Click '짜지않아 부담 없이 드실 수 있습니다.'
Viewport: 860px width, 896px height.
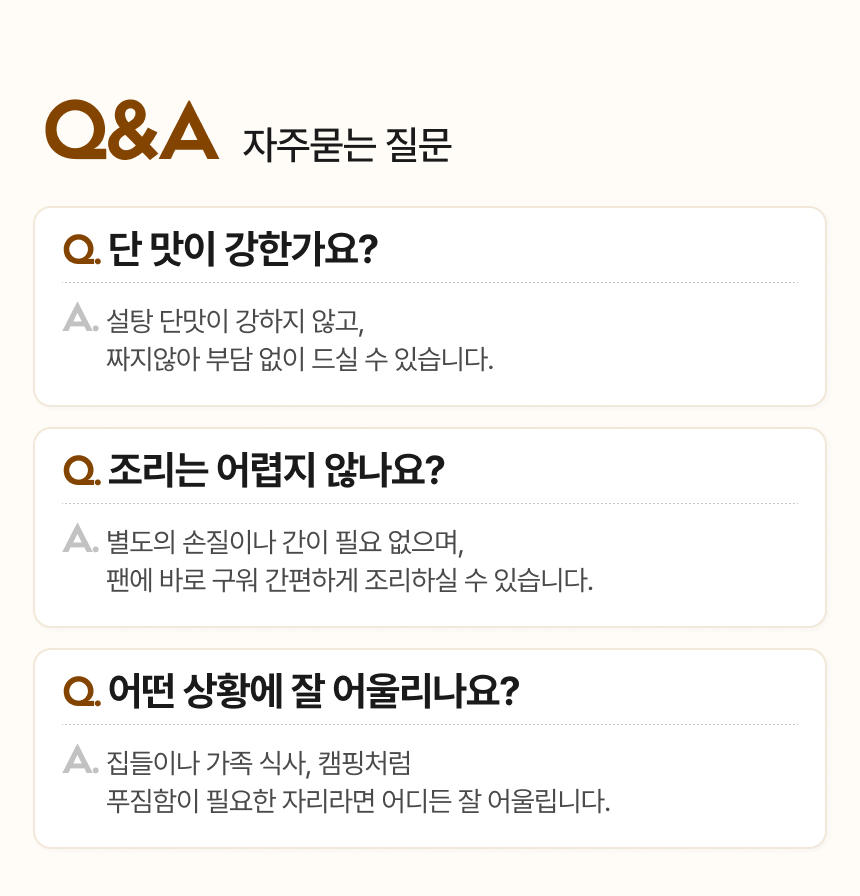click(x=300, y=358)
